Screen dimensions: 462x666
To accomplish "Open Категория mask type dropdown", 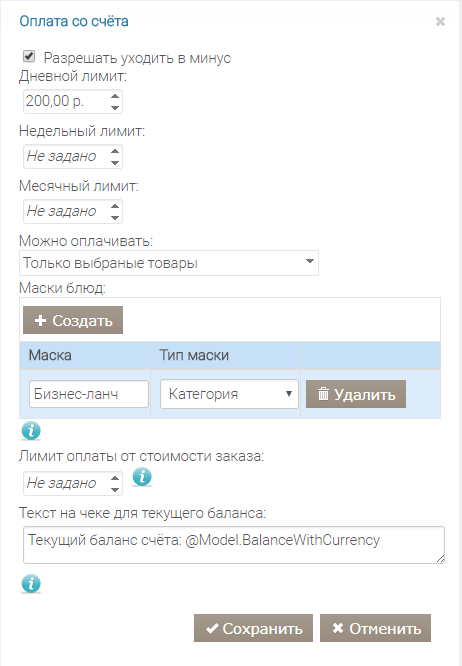I will click(x=229, y=394).
